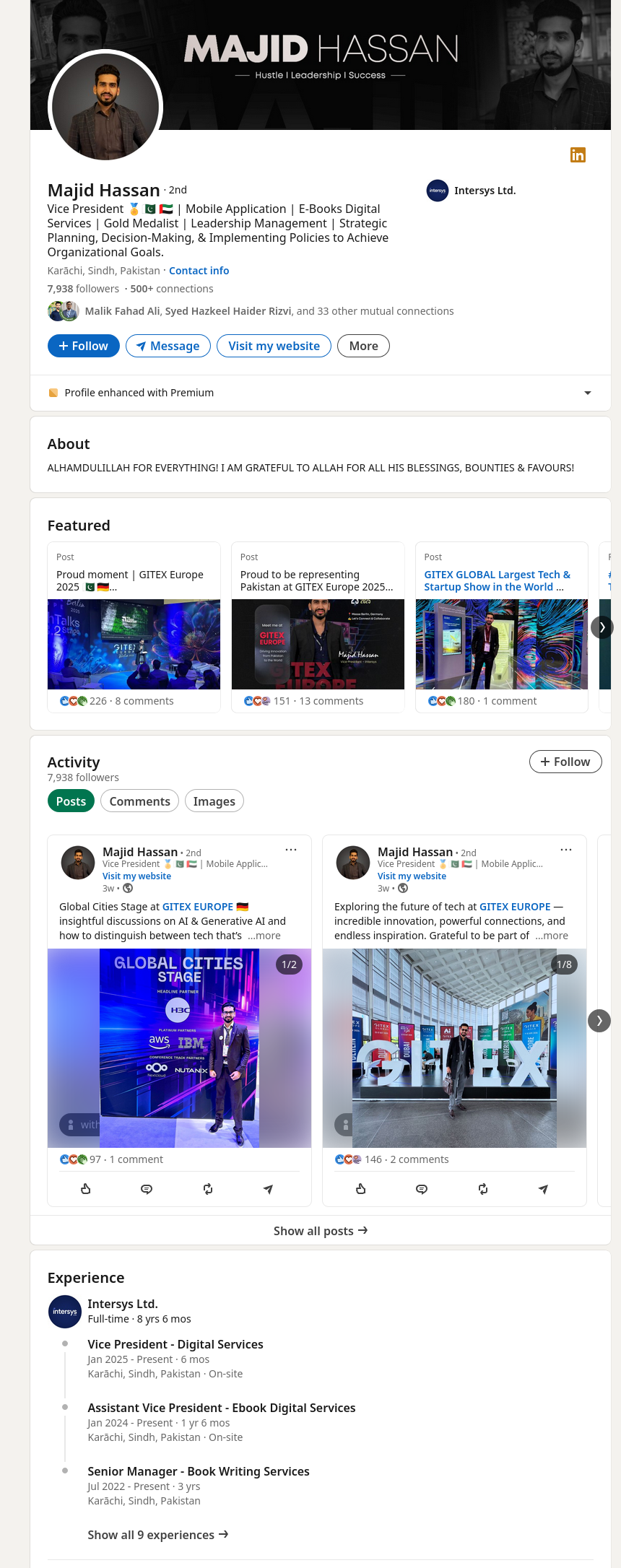Like the Global Cities Stage post
Viewport: 621px width, 1568px height.
tap(86, 1189)
